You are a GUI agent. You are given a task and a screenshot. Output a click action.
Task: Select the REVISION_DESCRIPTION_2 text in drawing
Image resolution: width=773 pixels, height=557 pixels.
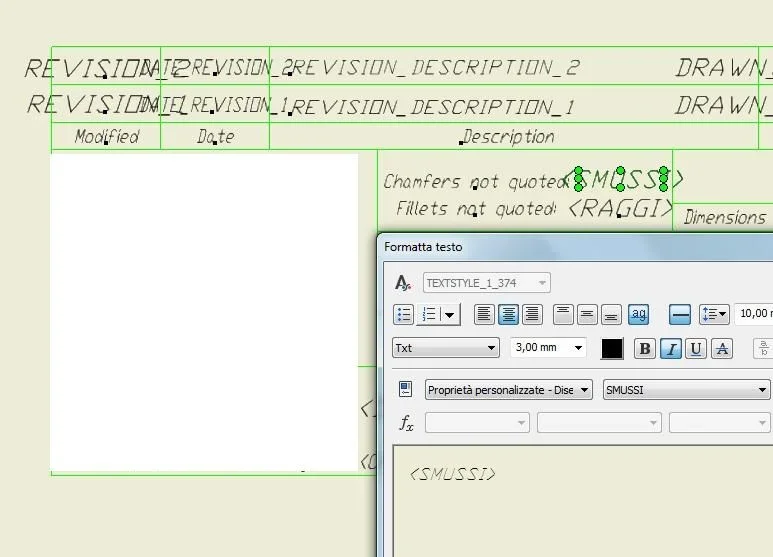pos(436,68)
